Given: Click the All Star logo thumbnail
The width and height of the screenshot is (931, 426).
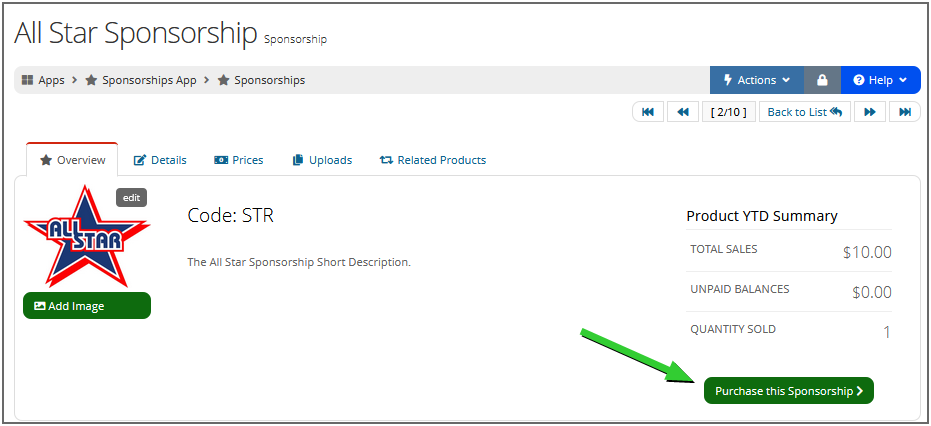Looking at the screenshot, I should pos(86,237).
